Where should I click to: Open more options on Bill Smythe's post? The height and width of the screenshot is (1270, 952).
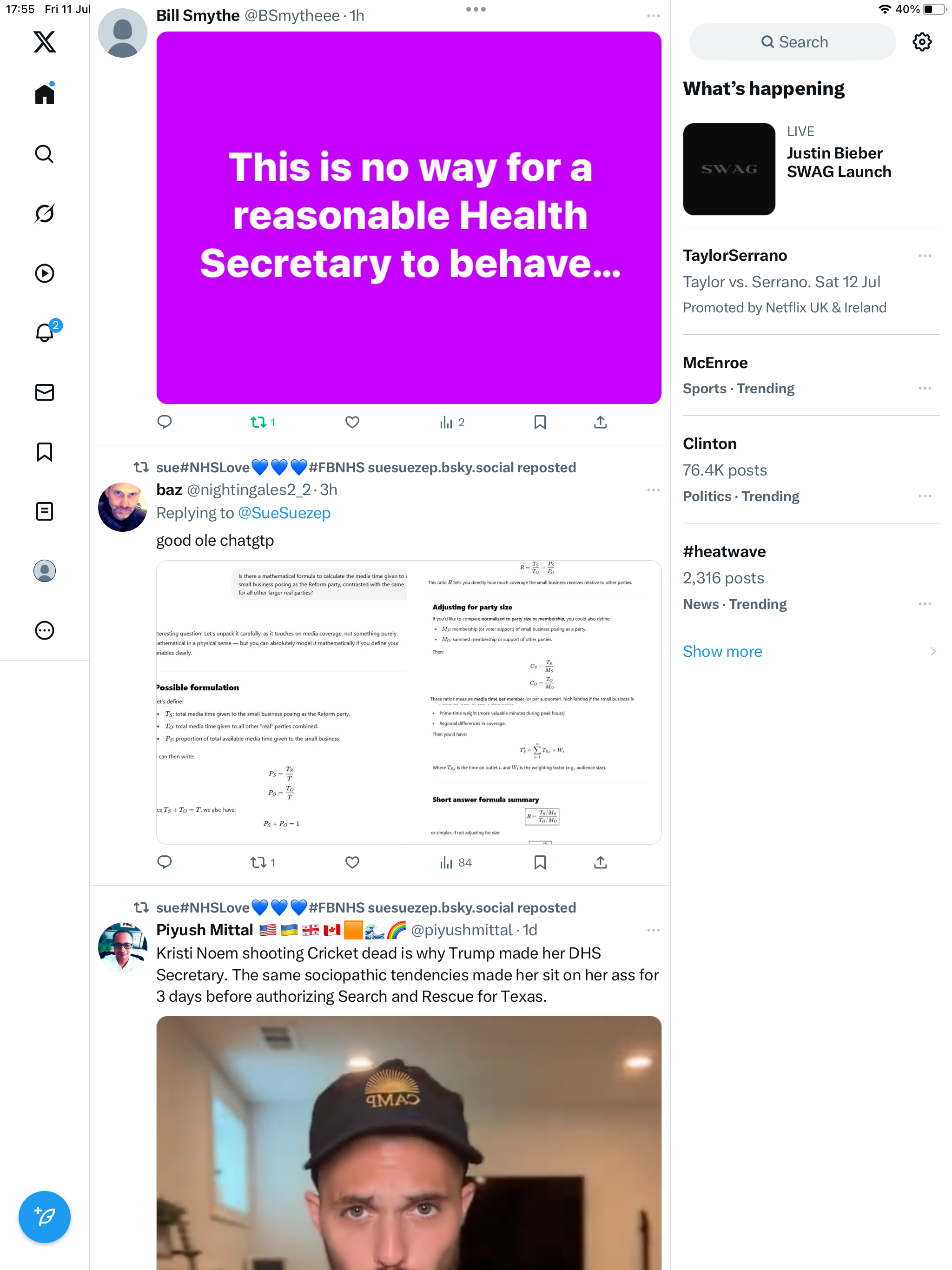point(654,16)
